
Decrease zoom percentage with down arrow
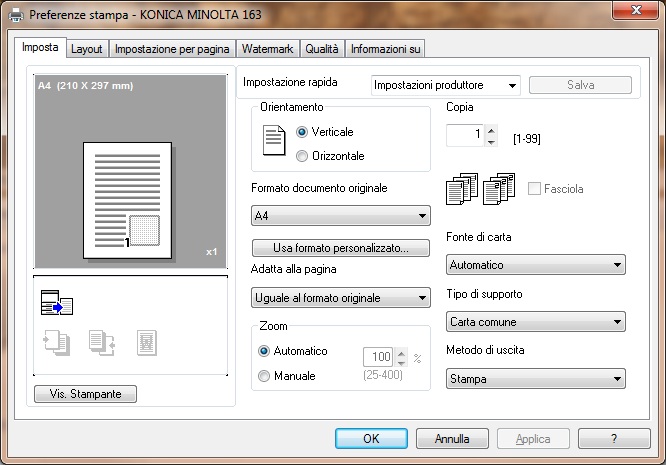click(401, 362)
